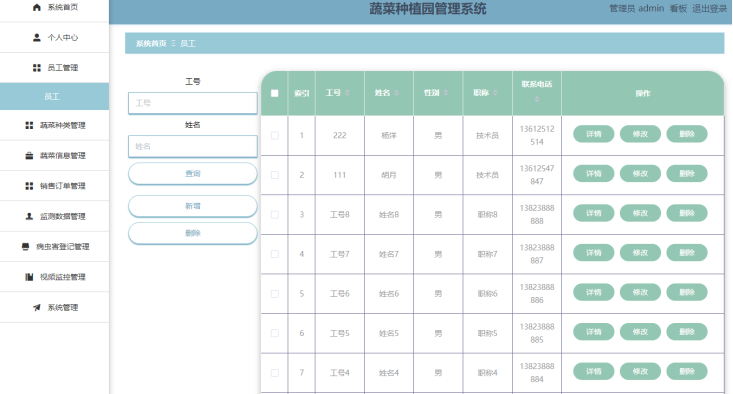Click 修改 in the 工号6 row
This screenshot has height=394, width=733.
pyautogui.click(x=640, y=293)
